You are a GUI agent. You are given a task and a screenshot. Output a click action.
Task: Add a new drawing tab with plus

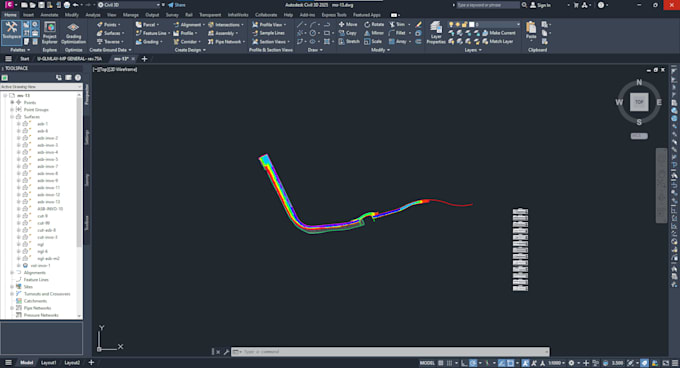pos(144,59)
